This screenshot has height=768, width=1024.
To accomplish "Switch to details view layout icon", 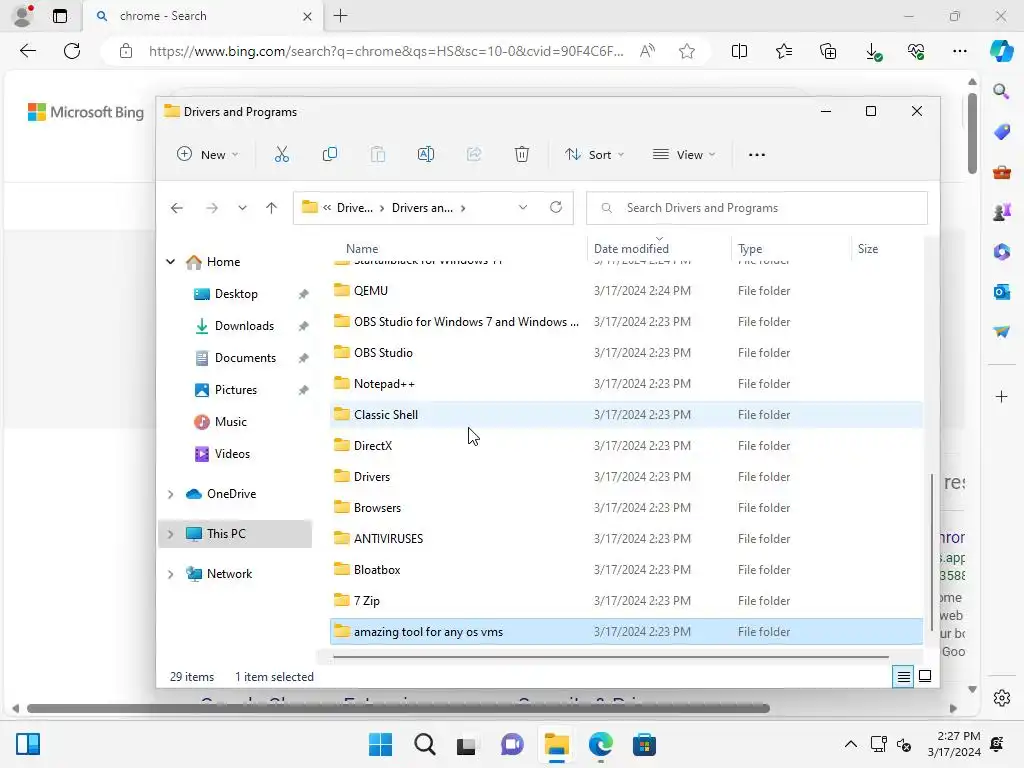I will (904, 677).
